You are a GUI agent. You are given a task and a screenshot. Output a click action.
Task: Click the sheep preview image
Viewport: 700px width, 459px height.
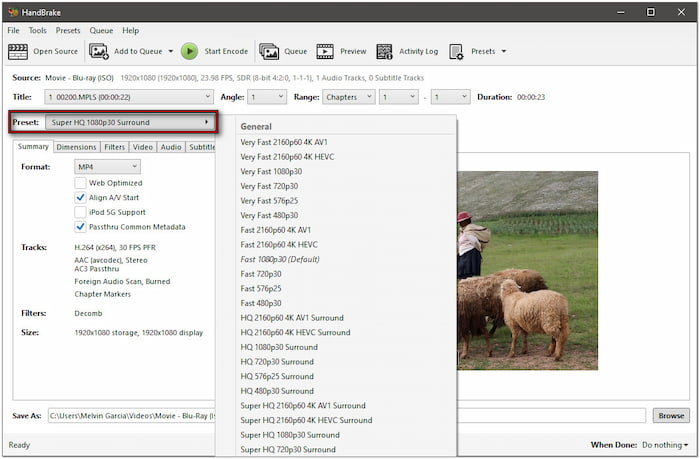point(527,271)
